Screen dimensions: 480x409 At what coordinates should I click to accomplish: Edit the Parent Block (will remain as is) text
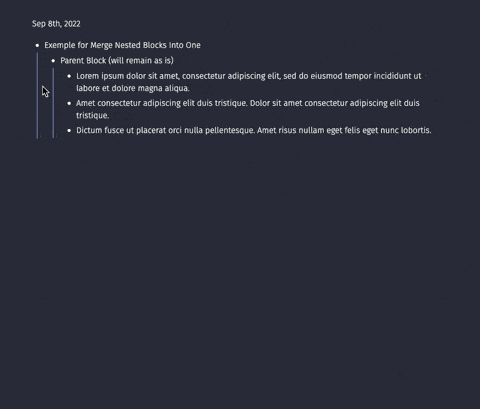pos(117,60)
